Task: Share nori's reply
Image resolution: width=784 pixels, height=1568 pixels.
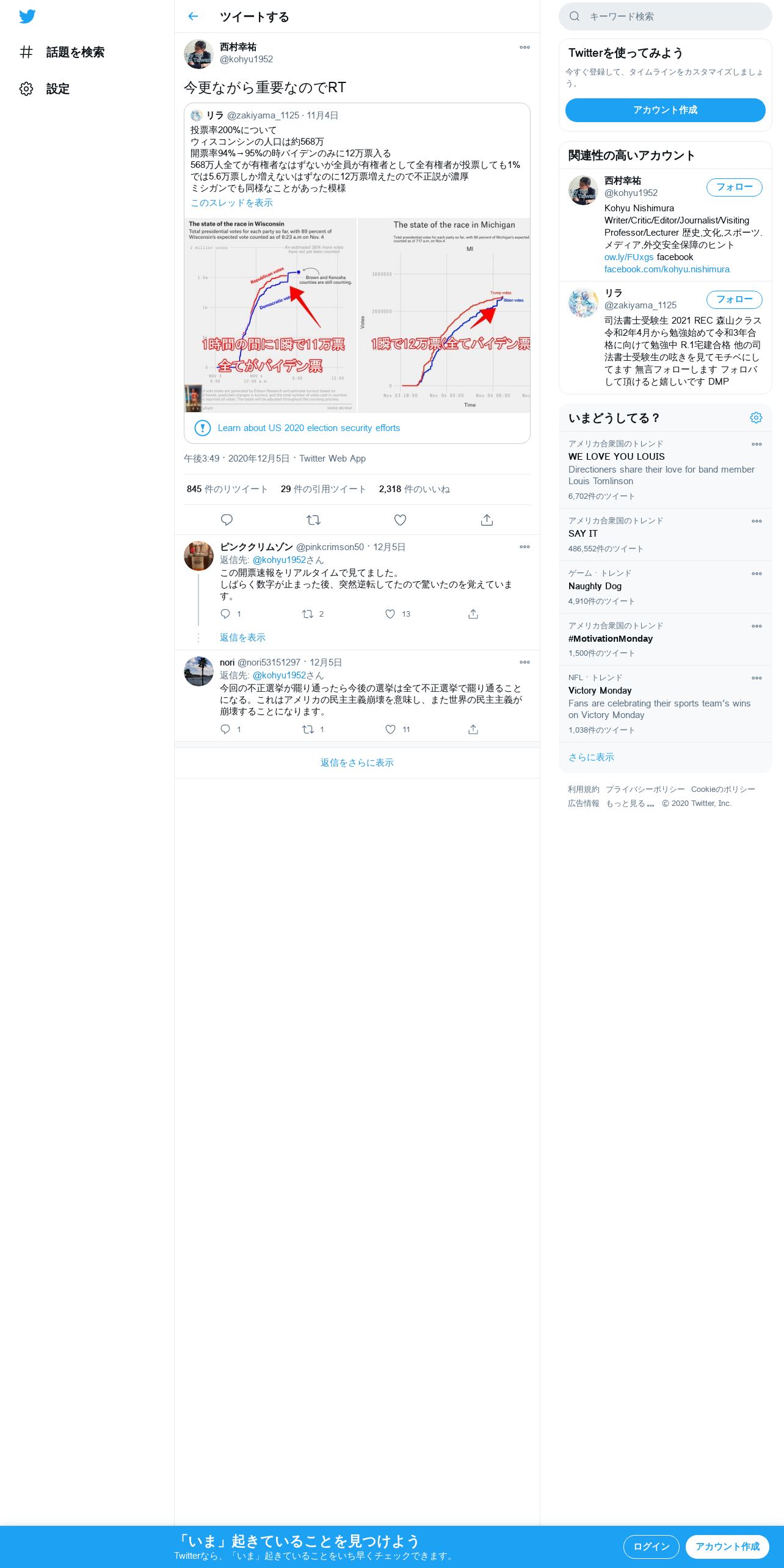Action: [x=473, y=729]
